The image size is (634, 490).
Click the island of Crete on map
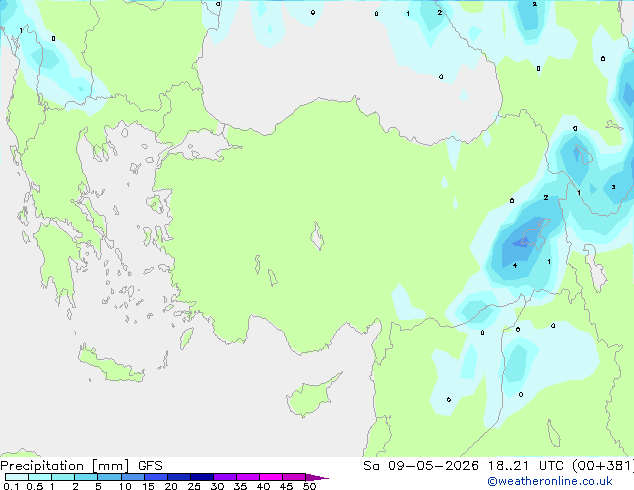coord(110,365)
